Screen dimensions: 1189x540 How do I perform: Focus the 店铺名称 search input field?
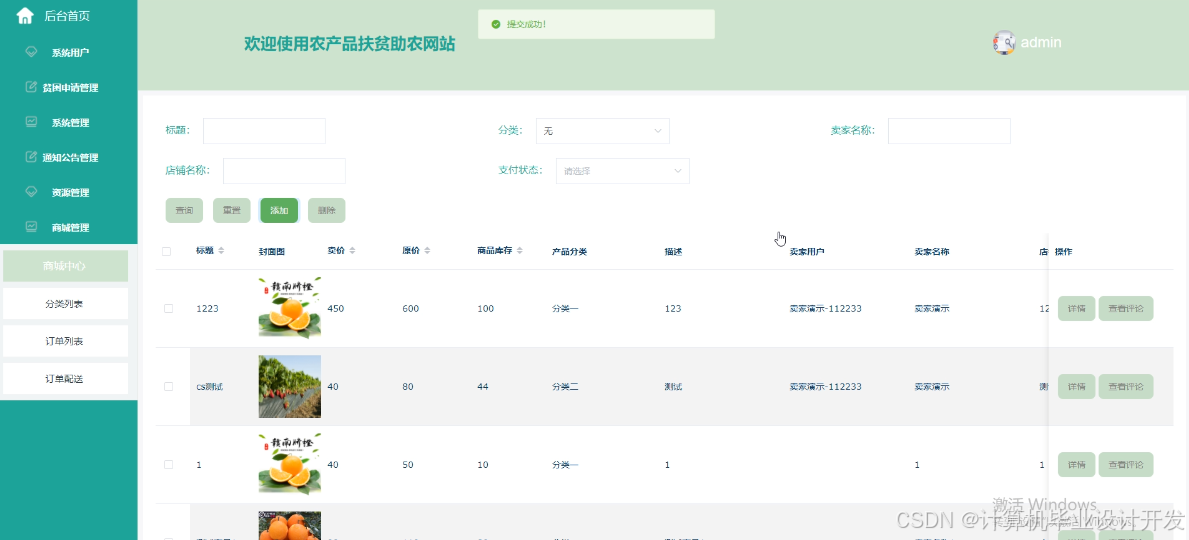284,171
